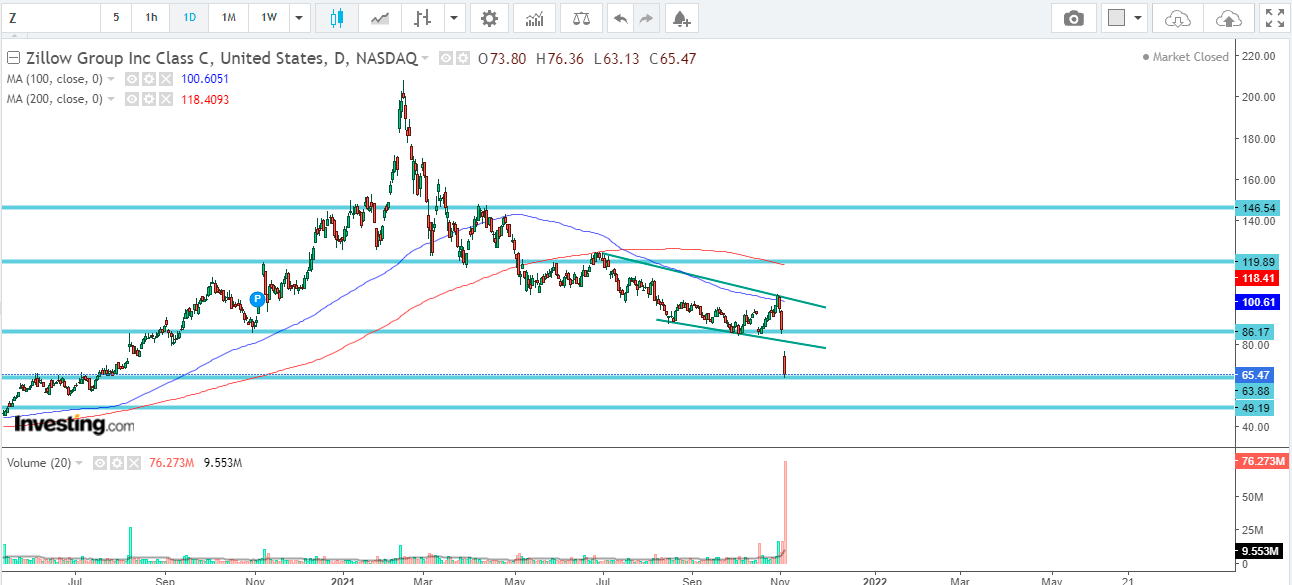Take a chart screenshot with the camera icon

point(1073,17)
